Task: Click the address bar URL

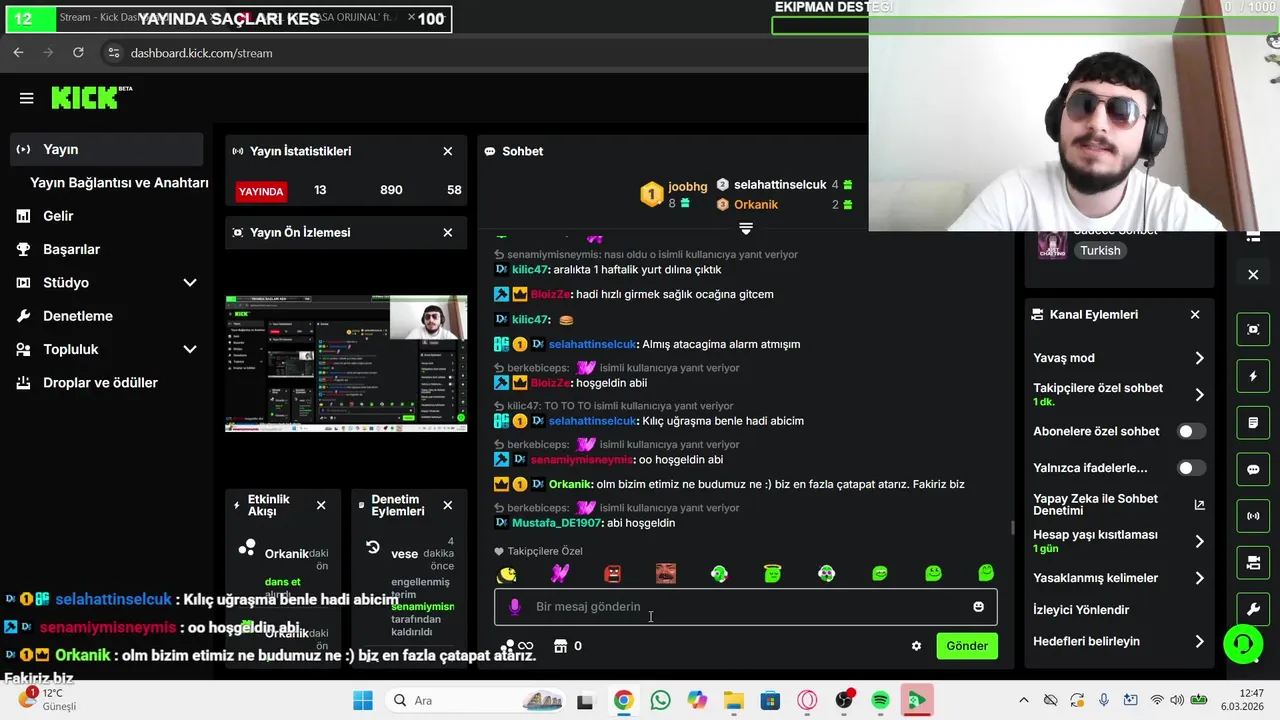Action: [x=201, y=53]
